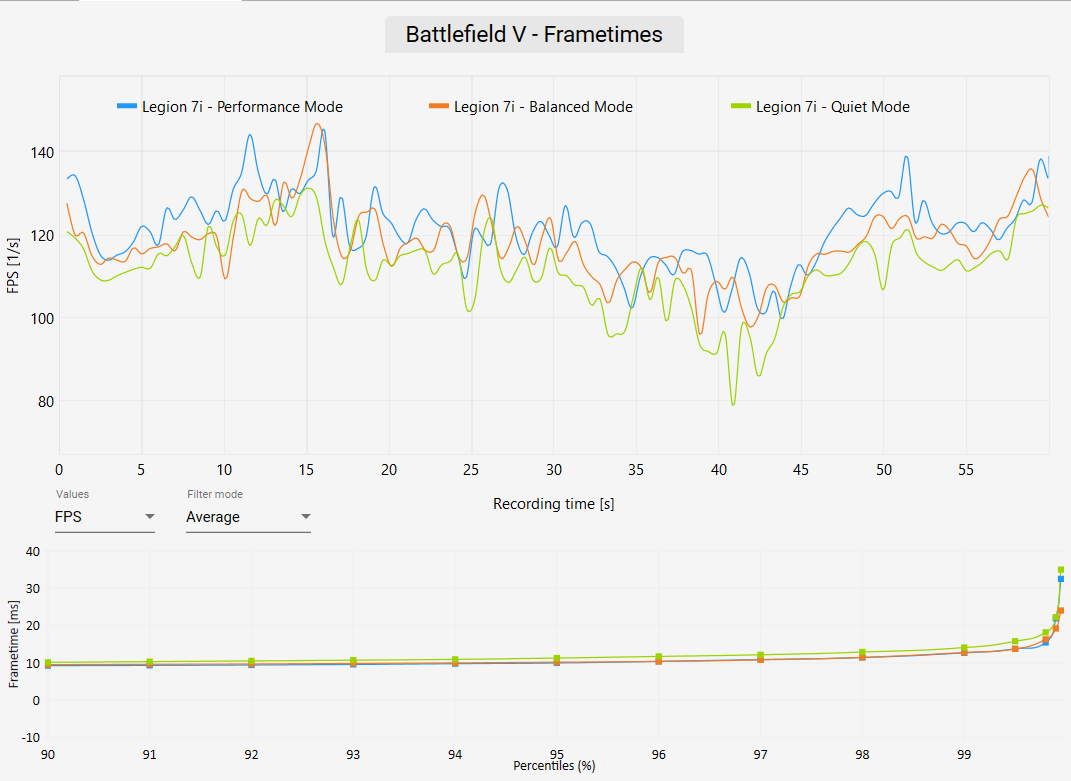Click the 94 tick on the percentiles axis
Viewport: 1071px width, 781px height.
[455, 754]
